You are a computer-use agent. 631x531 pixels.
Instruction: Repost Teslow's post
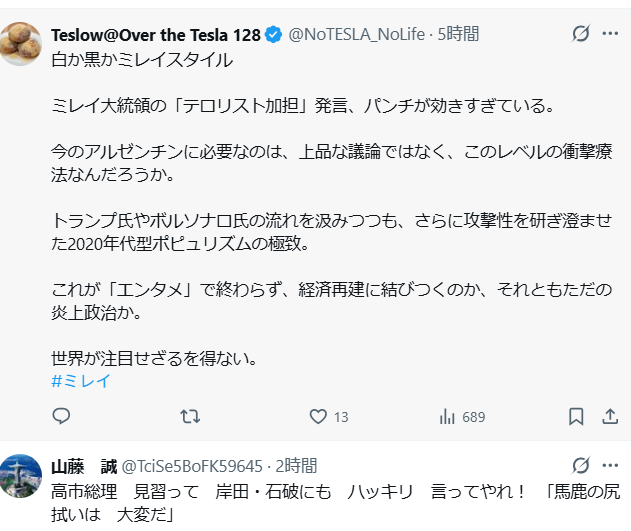click(189, 416)
